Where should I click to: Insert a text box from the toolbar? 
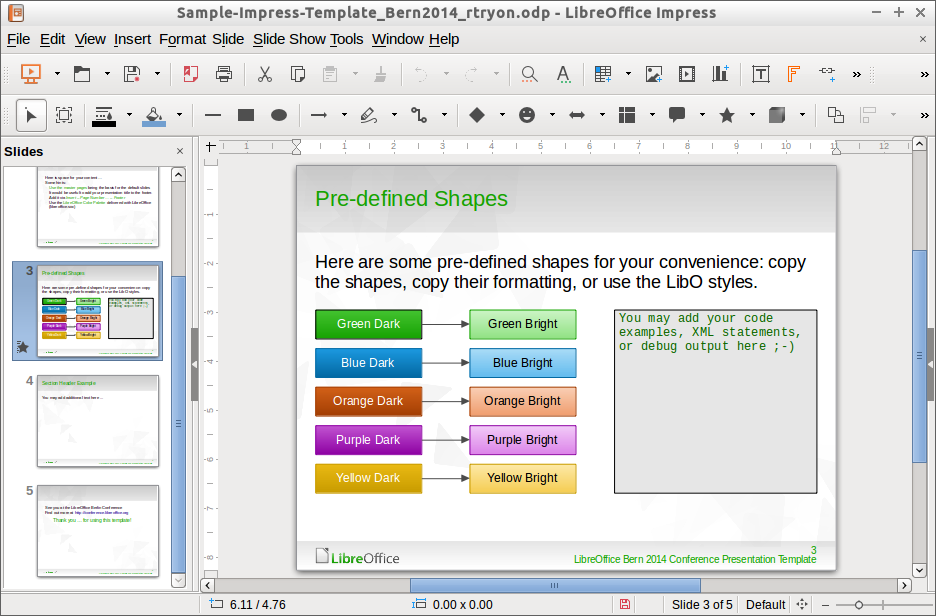(x=761, y=74)
